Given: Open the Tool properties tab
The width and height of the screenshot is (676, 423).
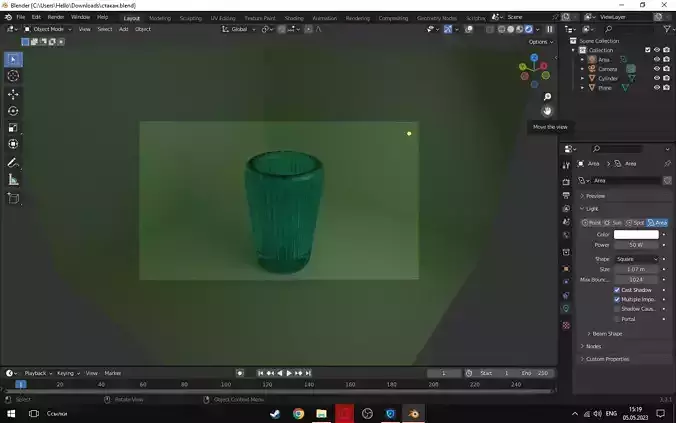Looking at the screenshot, I should pyautogui.click(x=566, y=166).
